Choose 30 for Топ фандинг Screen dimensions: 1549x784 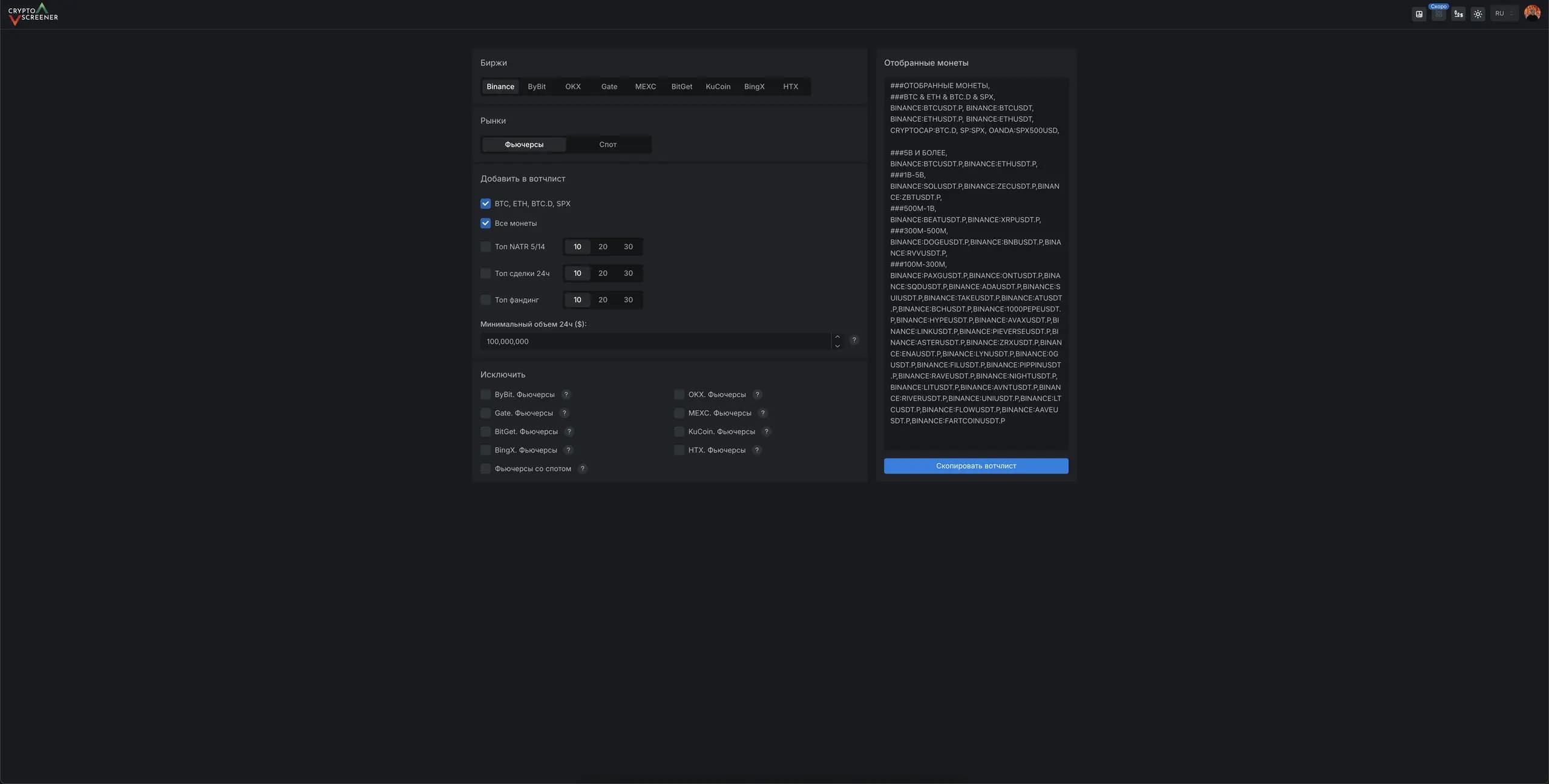[628, 300]
